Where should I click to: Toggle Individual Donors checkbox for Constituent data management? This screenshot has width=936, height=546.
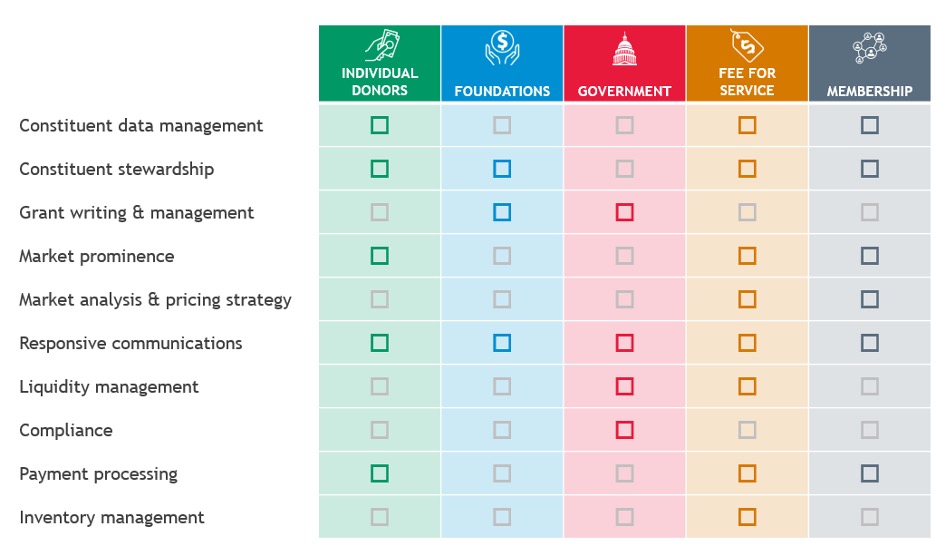379,126
